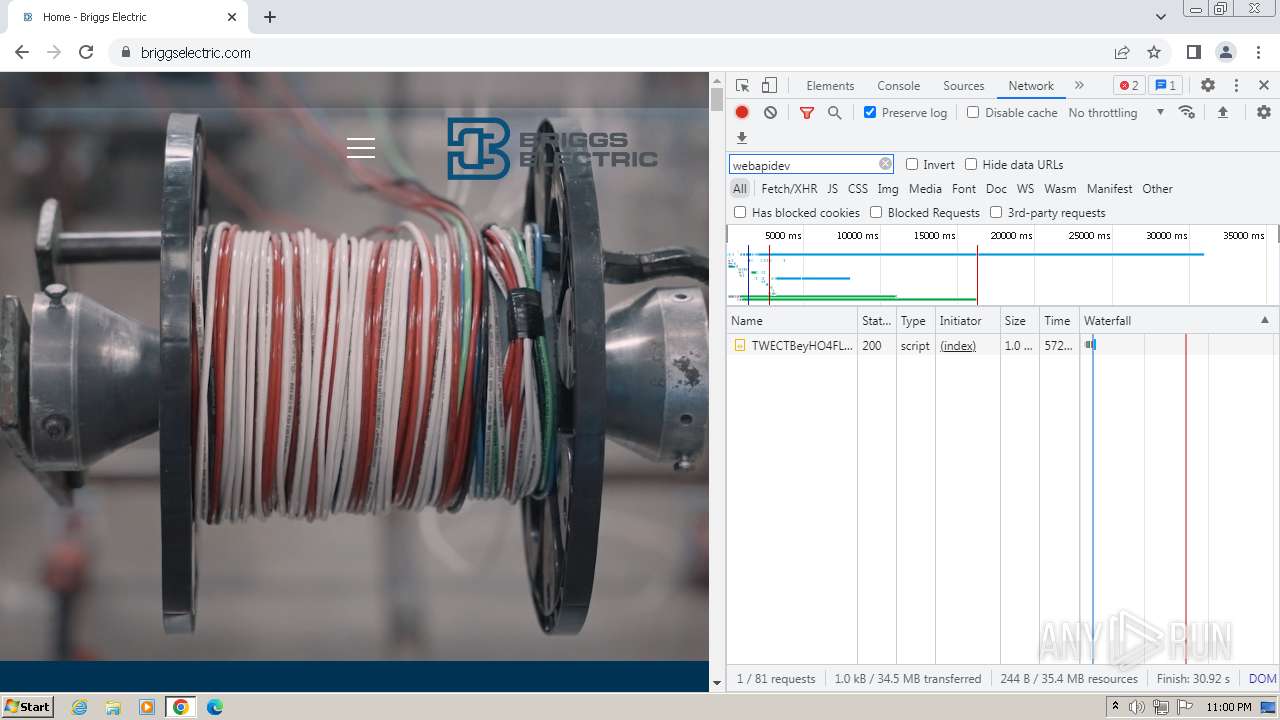Image resolution: width=1280 pixels, height=720 pixels.
Task: Share this page icon
Action: pos(1122,52)
